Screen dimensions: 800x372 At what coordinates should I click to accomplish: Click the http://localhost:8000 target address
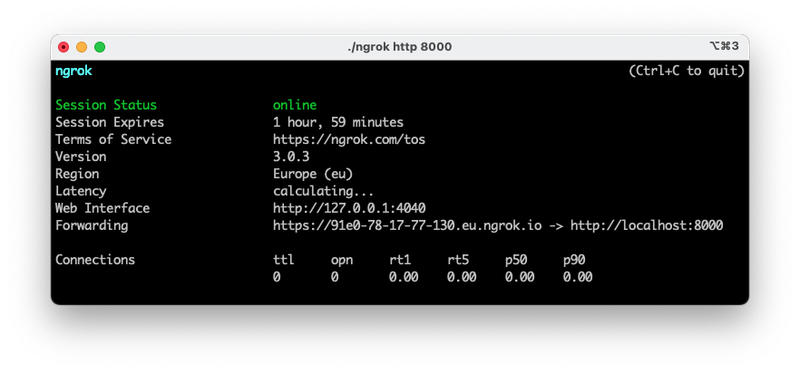click(646, 226)
